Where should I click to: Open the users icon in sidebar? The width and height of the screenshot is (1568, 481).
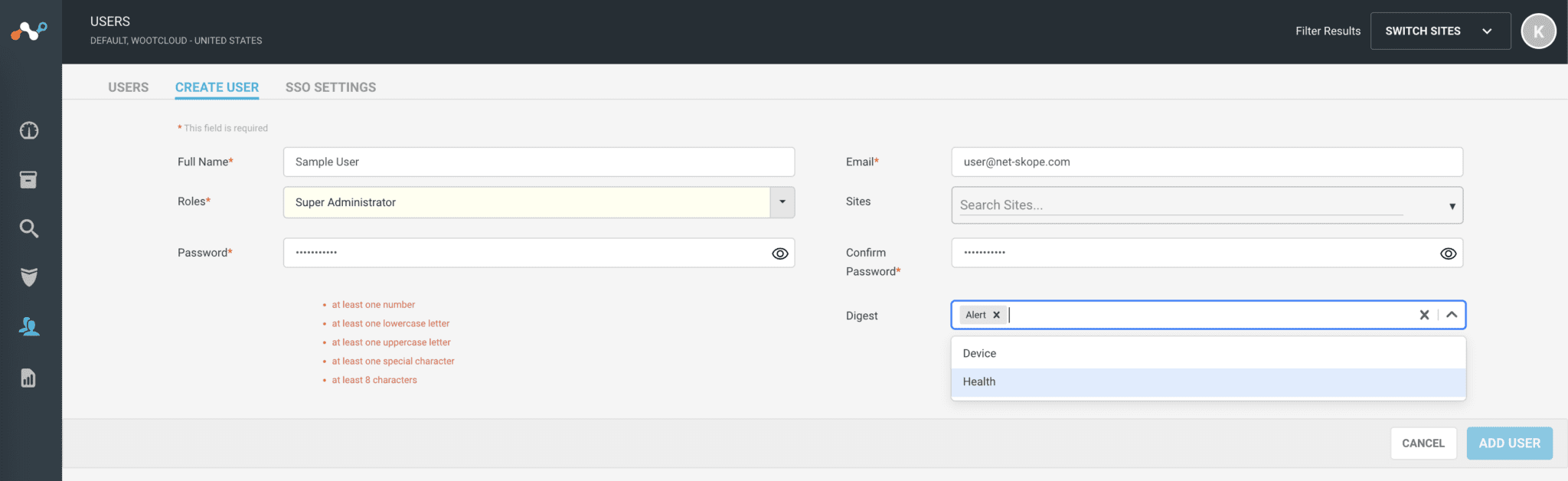point(29,327)
